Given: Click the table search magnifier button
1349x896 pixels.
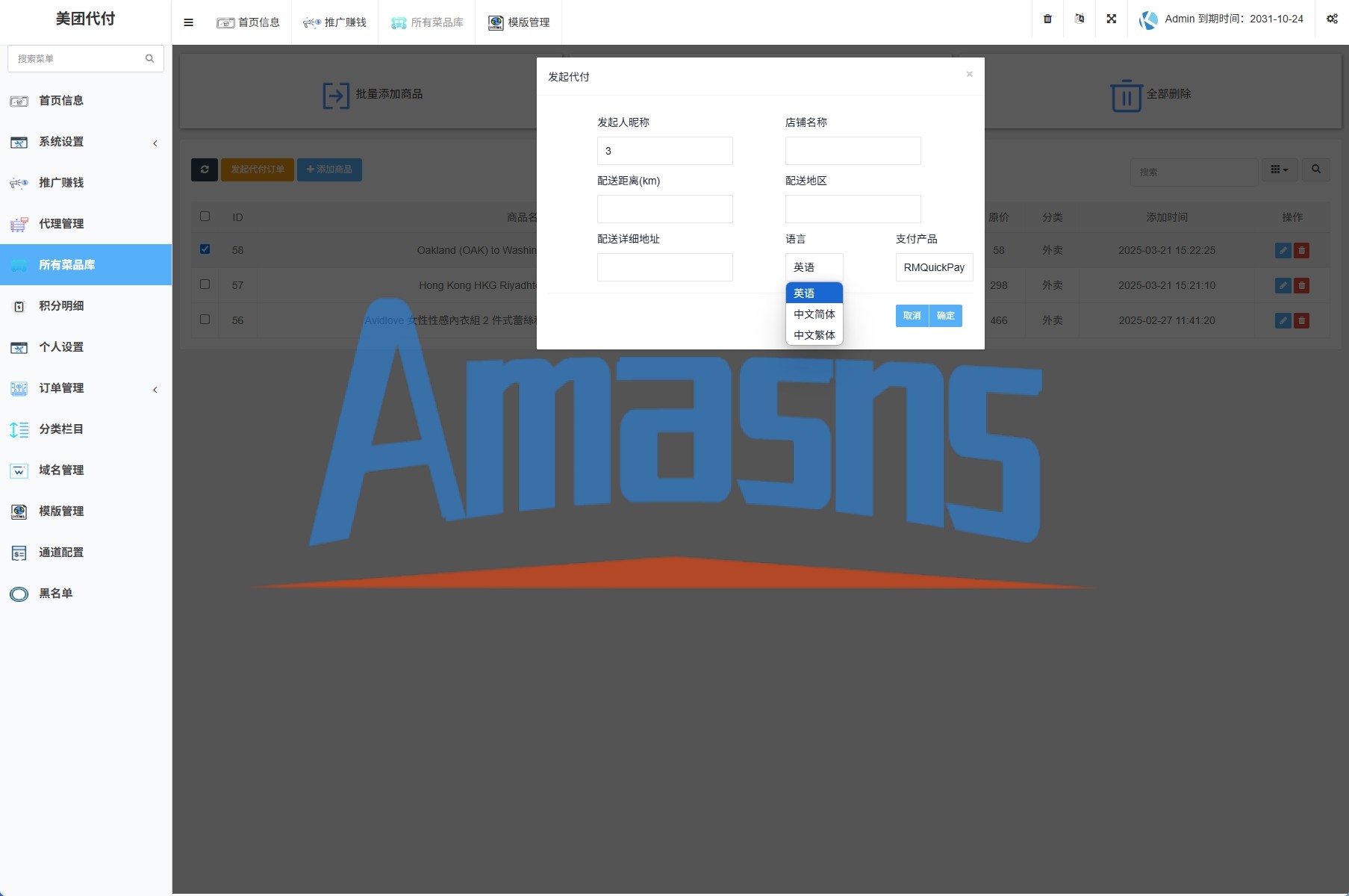Looking at the screenshot, I should pos(1316,169).
